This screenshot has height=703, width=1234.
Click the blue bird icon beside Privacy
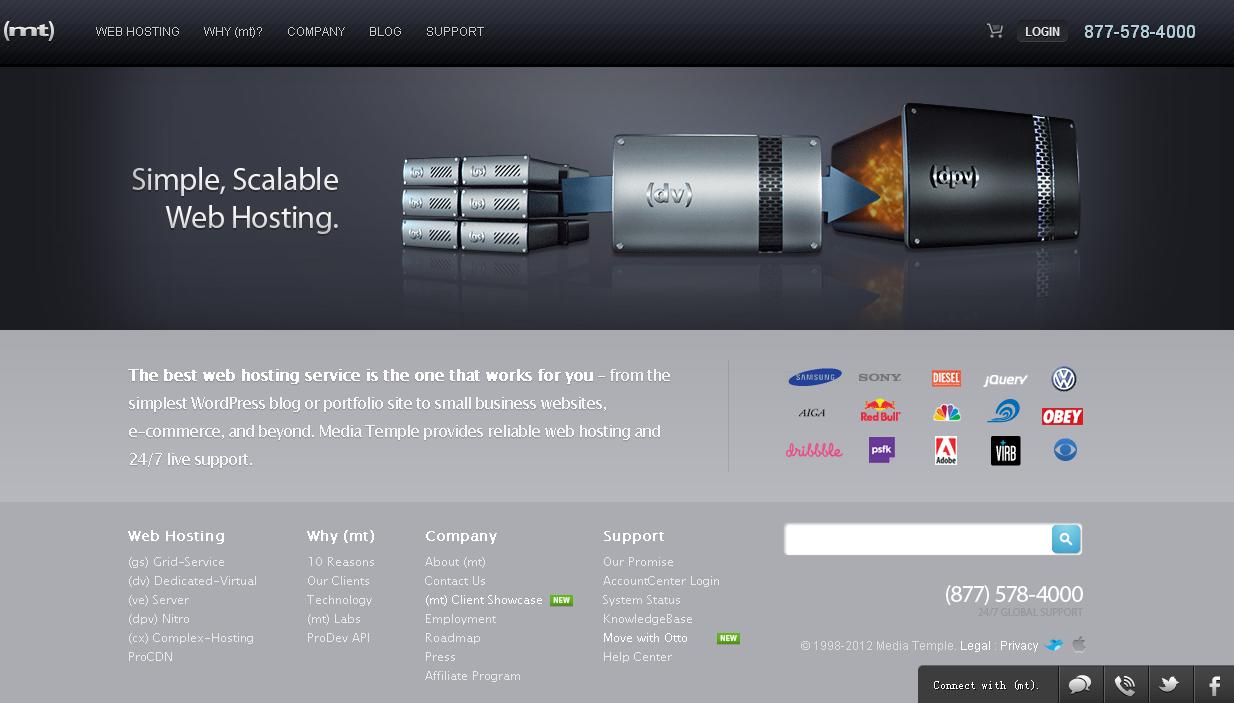point(1054,645)
